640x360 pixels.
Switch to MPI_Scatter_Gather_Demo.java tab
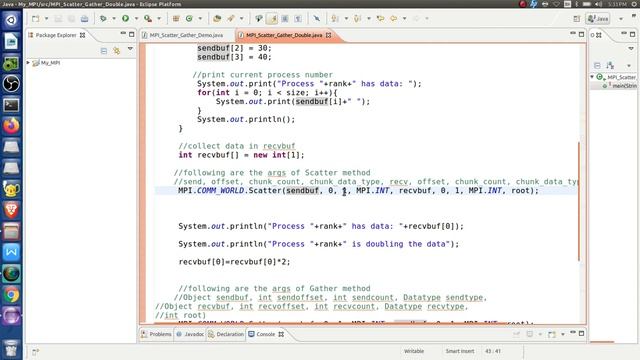point(186,36)
